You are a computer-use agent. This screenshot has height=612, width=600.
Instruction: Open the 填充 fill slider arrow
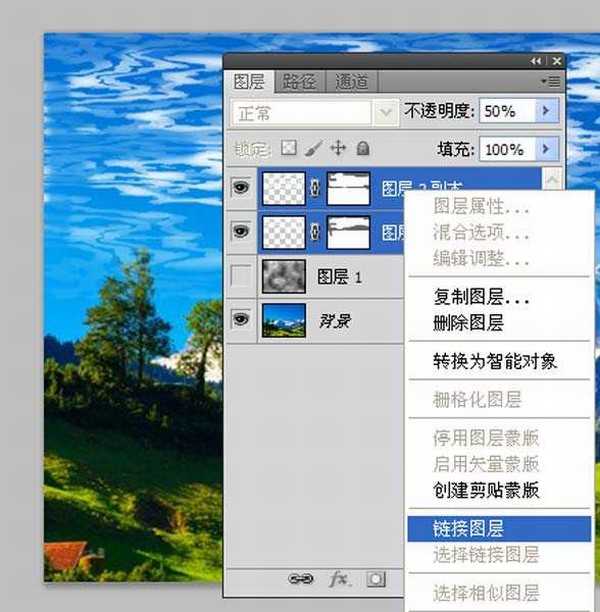(x=546, y=149)
